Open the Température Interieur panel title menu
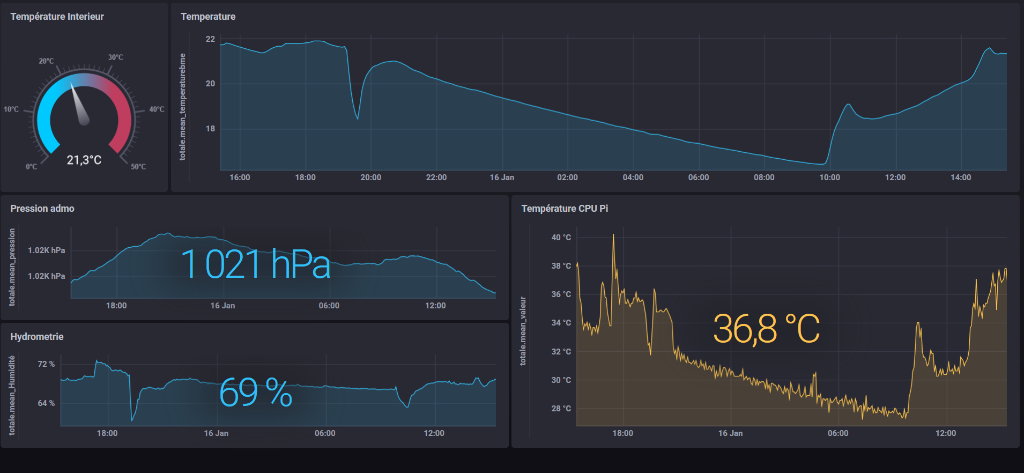This screenshot has width=1024, height=473. (x=56, y=17)
